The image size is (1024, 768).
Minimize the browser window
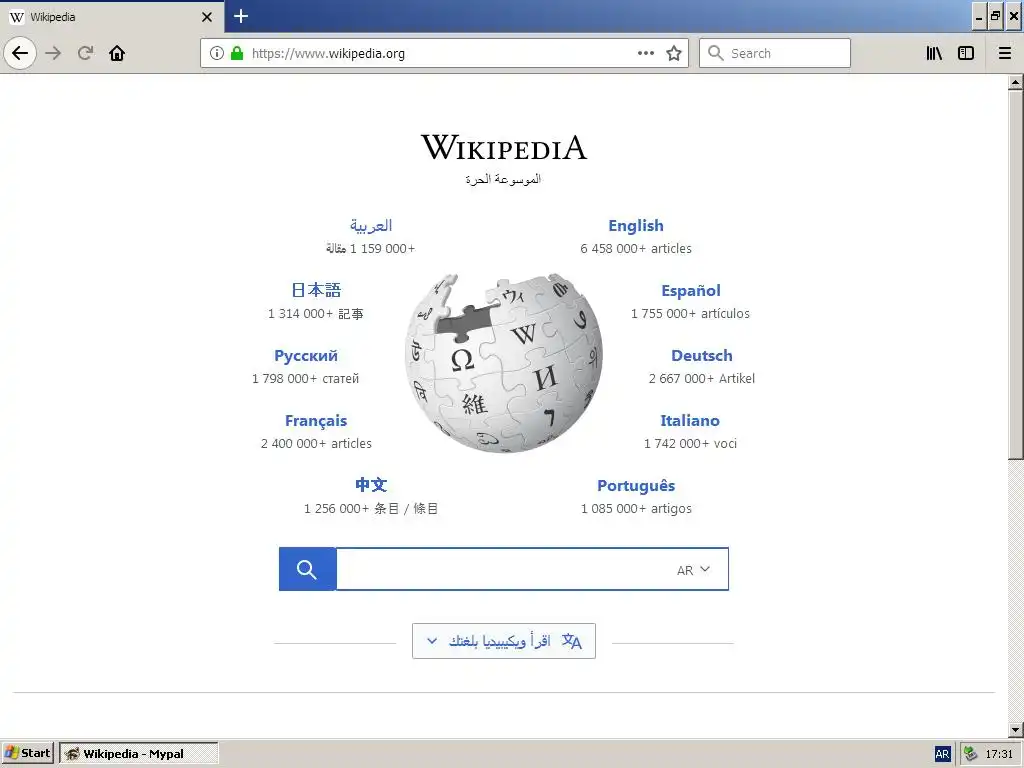point(978,16)
